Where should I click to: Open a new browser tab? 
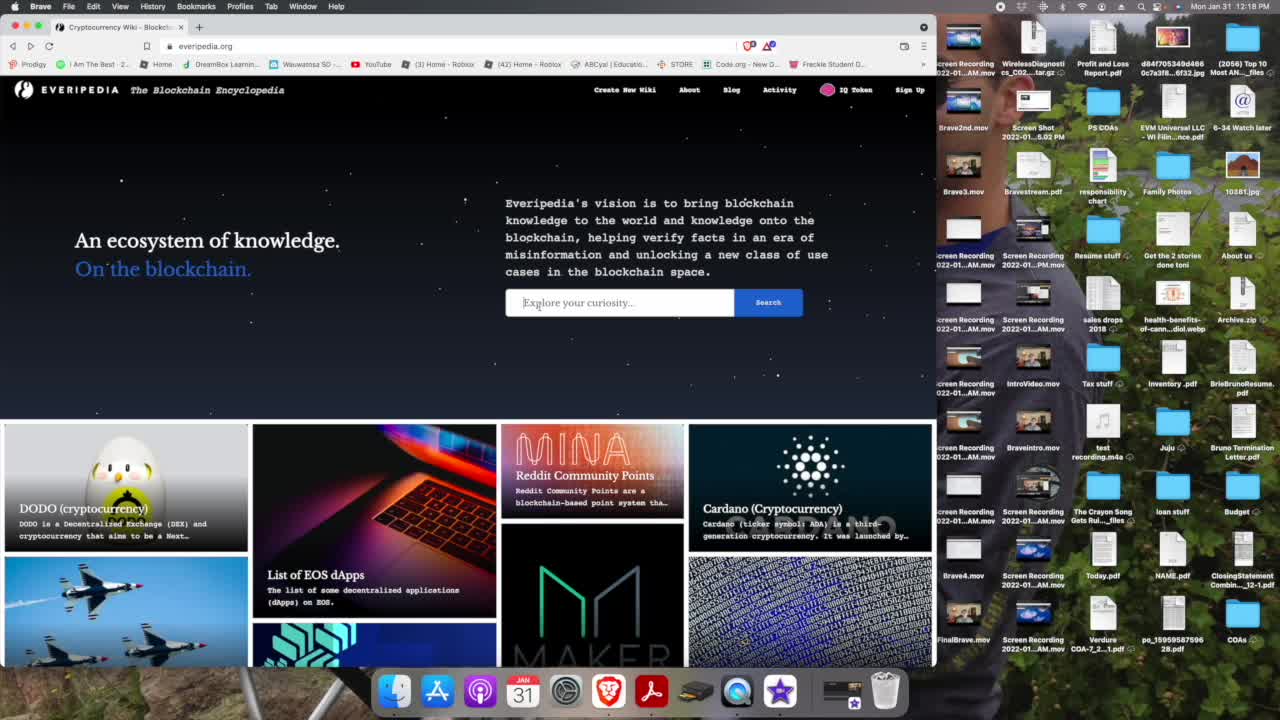(x=199, y=27)
